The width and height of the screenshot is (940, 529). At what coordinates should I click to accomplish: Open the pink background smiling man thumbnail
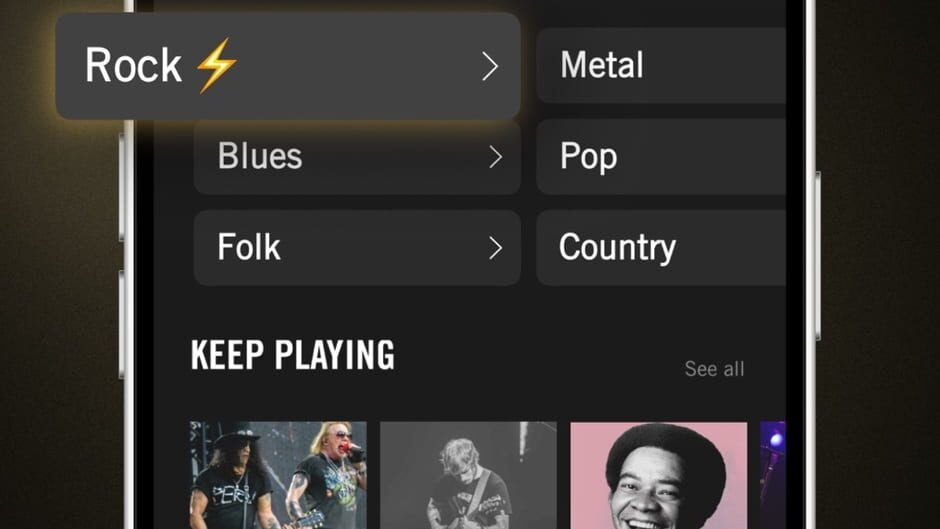659,475
